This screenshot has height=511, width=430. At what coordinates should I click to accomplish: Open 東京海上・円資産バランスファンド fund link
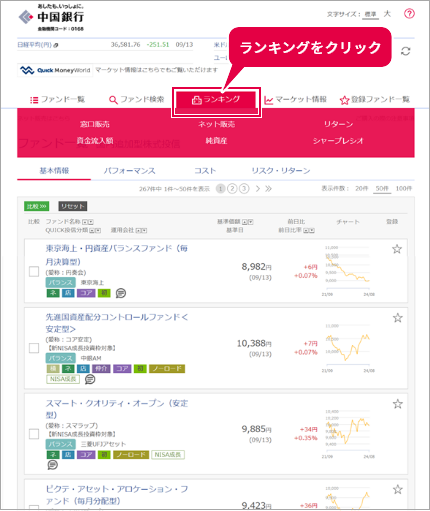click(x=116, y=255)
